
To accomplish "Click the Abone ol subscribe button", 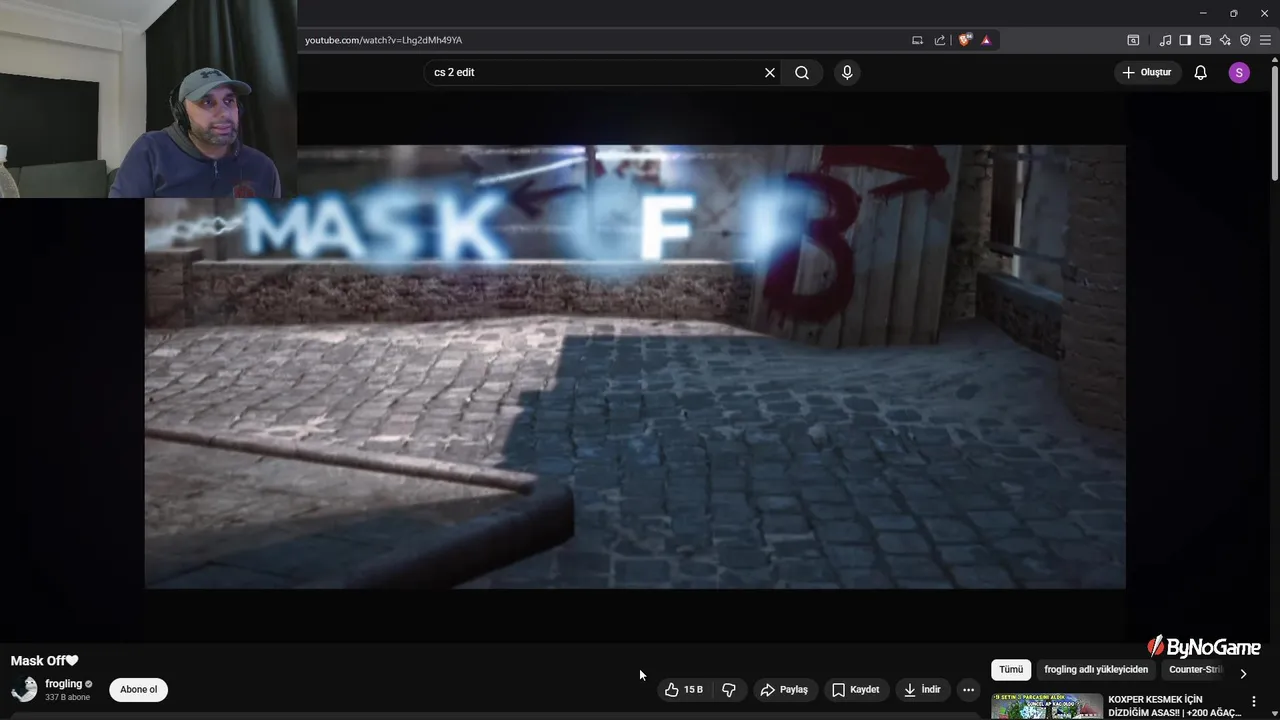I will coord(139,690).
